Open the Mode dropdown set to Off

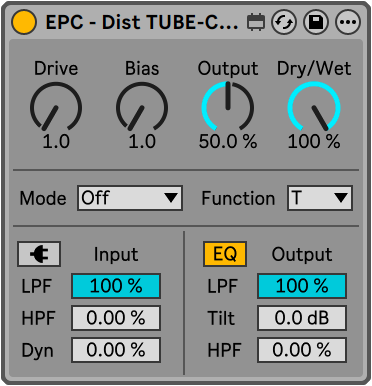[130, 198]
